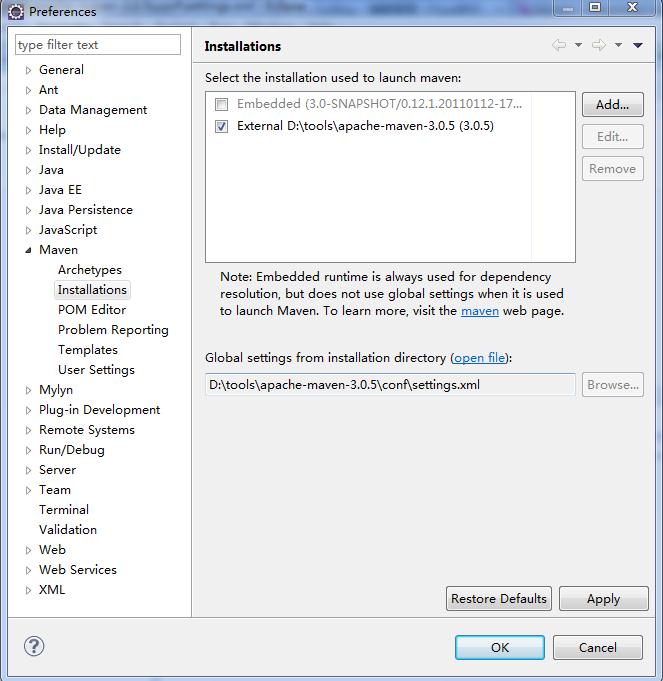
Task: Expand the Data Management node
Action: pos(28,110)
